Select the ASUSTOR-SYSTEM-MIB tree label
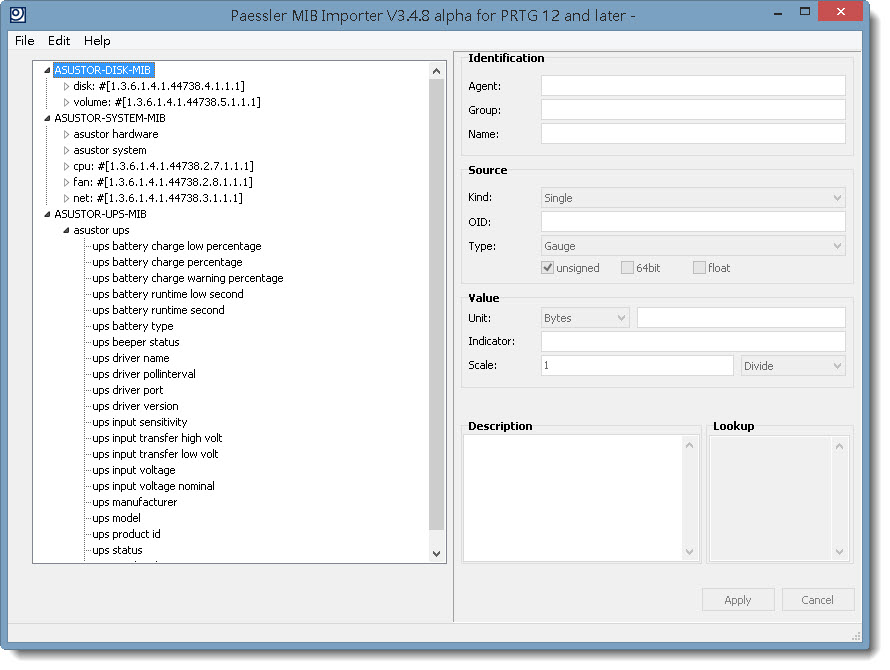The width and height of the screenshot is (890, 670). pyautogui.click(x=110, y=118)
